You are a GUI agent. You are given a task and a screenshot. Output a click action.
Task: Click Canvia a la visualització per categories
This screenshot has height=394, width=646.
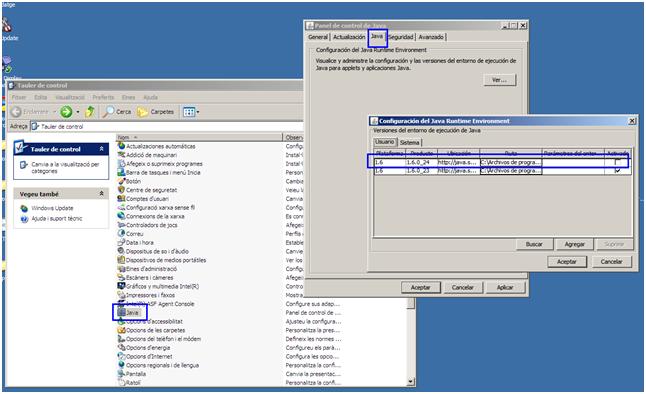(65, 167)
